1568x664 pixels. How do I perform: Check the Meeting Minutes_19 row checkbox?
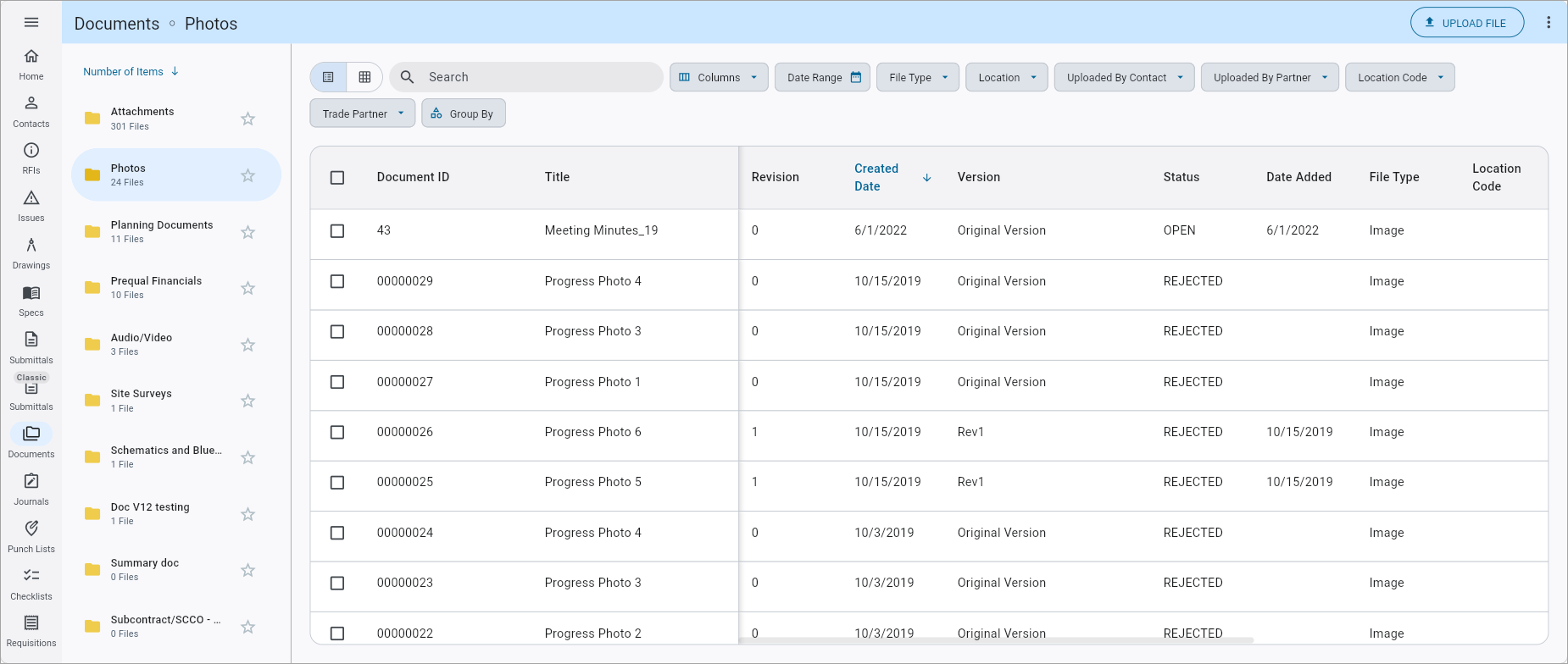point(337,231)
